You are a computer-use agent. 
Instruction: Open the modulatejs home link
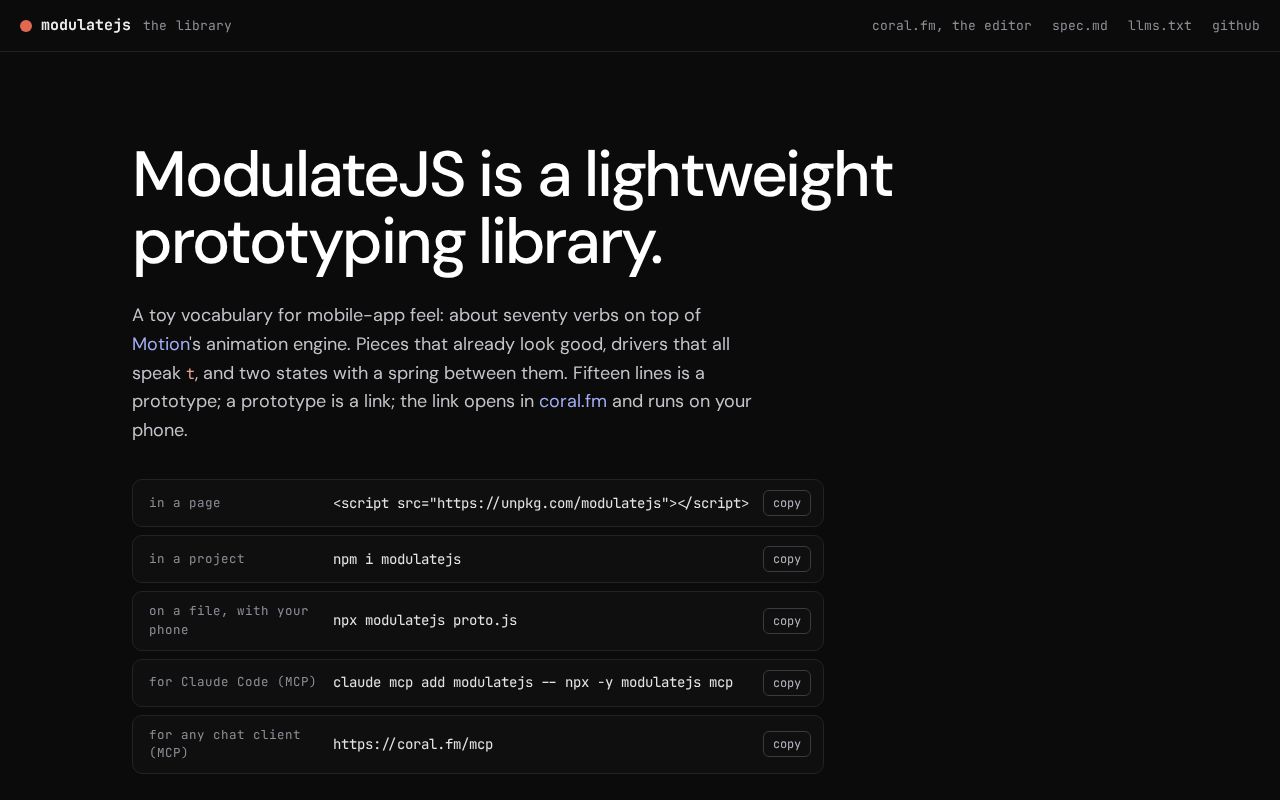[x=86, y=25]
